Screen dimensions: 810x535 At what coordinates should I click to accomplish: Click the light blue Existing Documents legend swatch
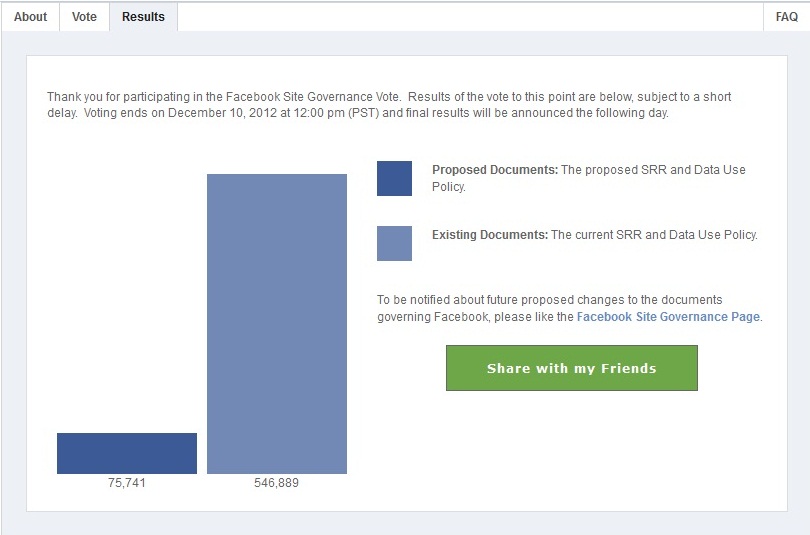(x=394, y=243)
